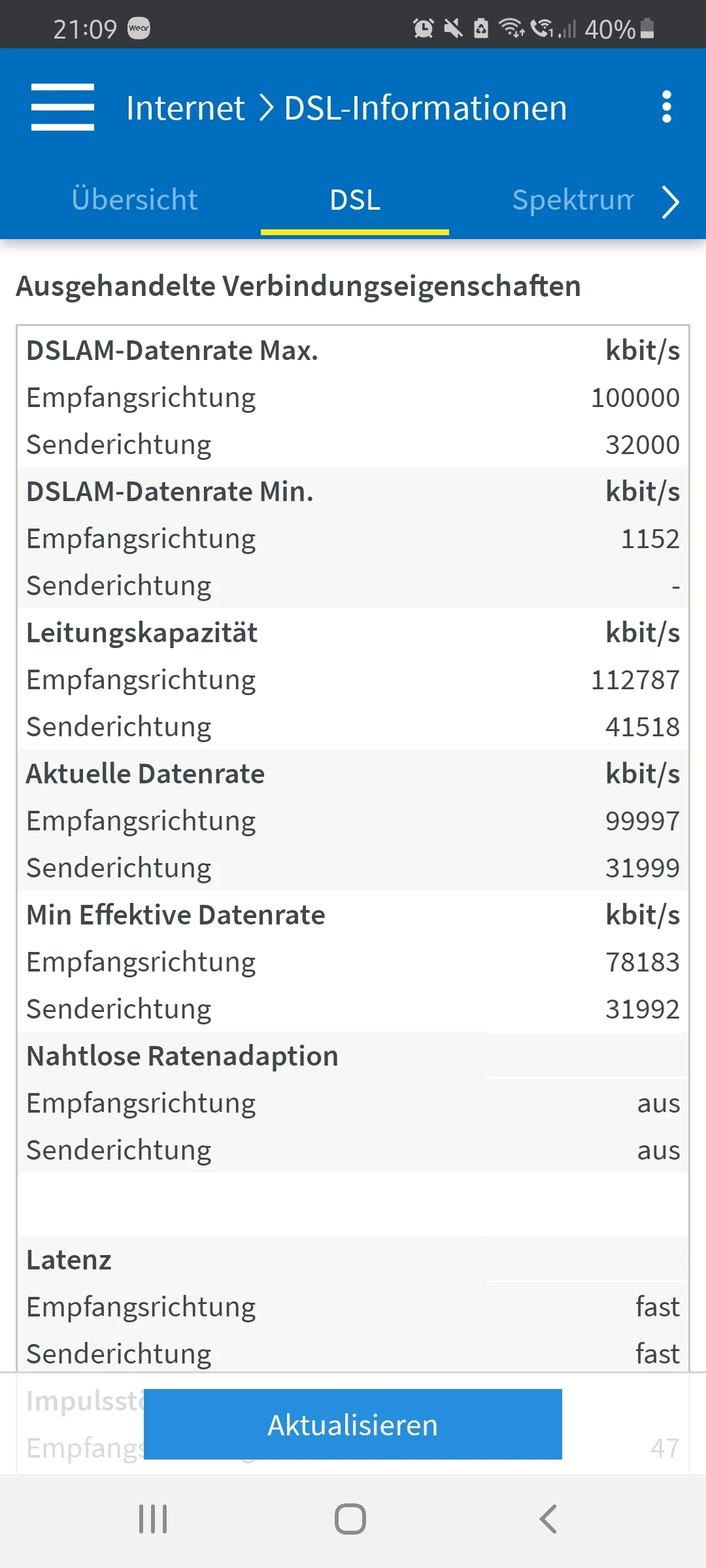The image size is (706, 1568).
Task: Open the three-dot overflow menu
Action: tap(666, 107)
